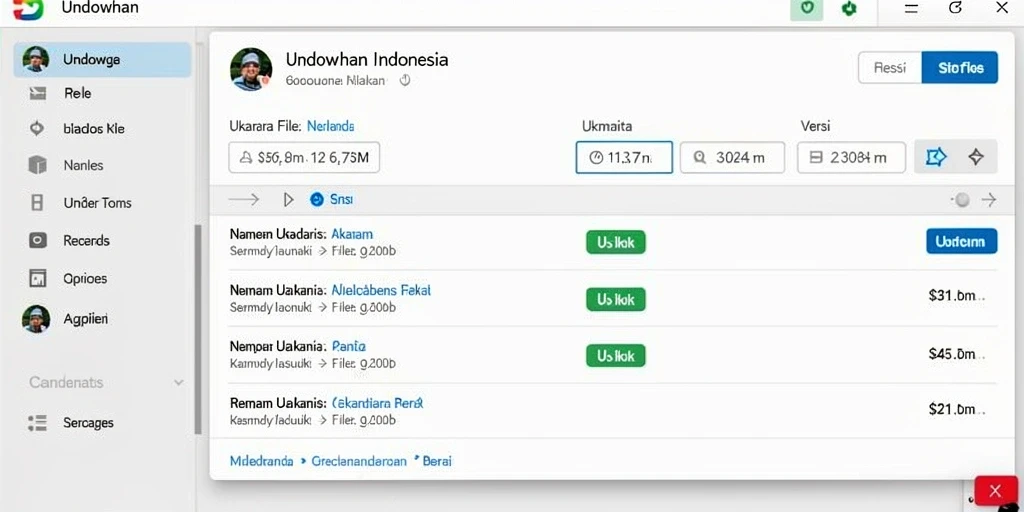Screen dimensions: 1024x512
Task: Click the Greclenandaroan breadcrumb link
Action: point(359,461)
